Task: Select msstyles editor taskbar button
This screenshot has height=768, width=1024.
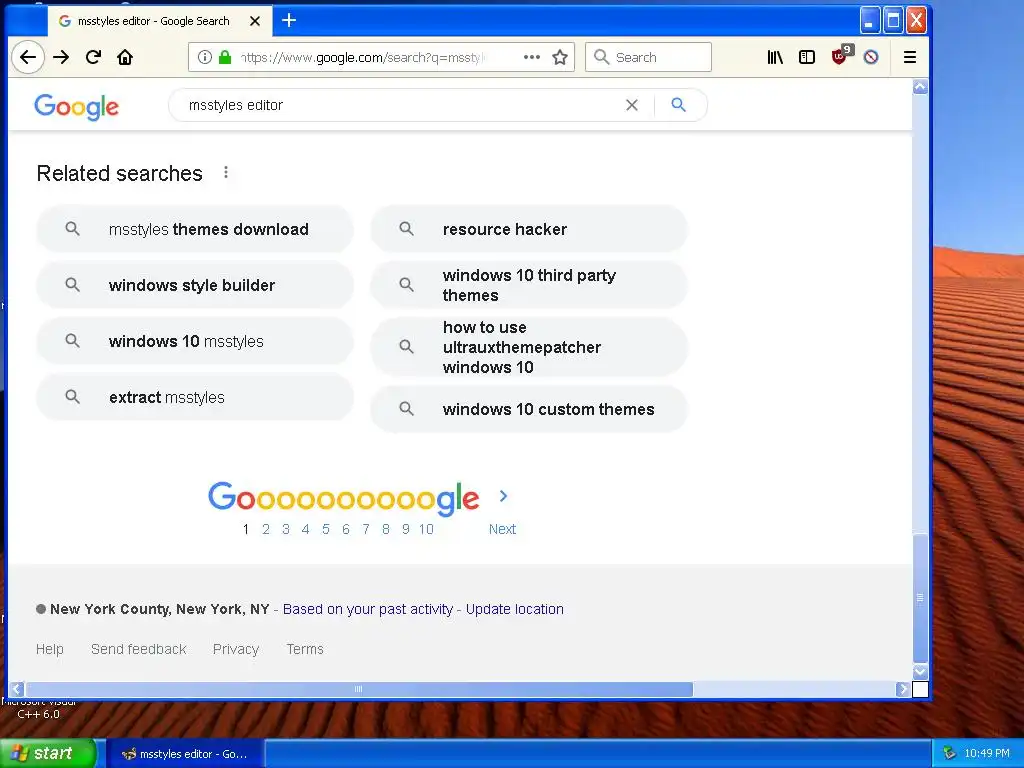Action: click(x=185, y=754)
